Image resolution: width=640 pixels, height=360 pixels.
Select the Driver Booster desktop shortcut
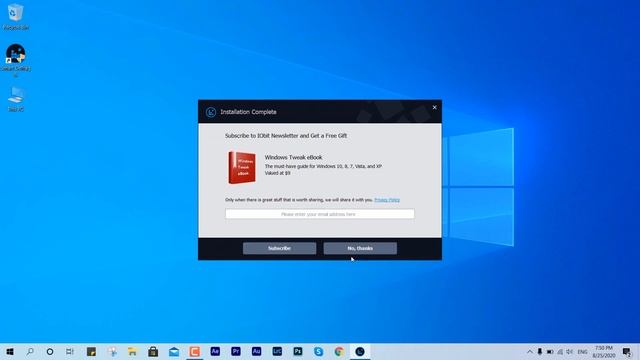pyautogui.click(x=16, y=60)
